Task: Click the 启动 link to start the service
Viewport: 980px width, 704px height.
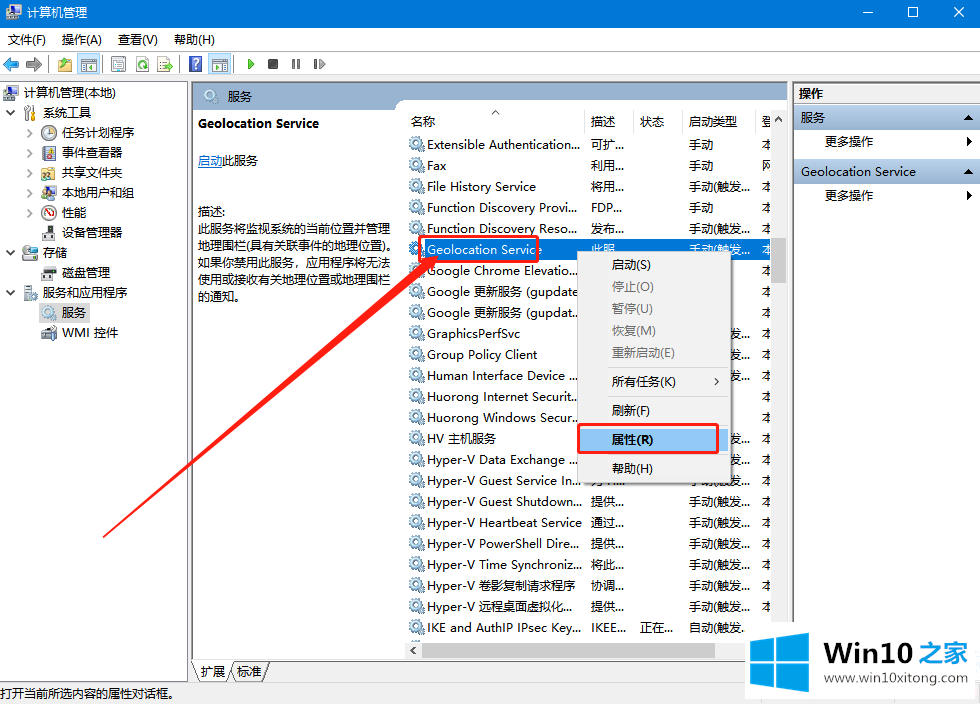Action: point(209,161)
